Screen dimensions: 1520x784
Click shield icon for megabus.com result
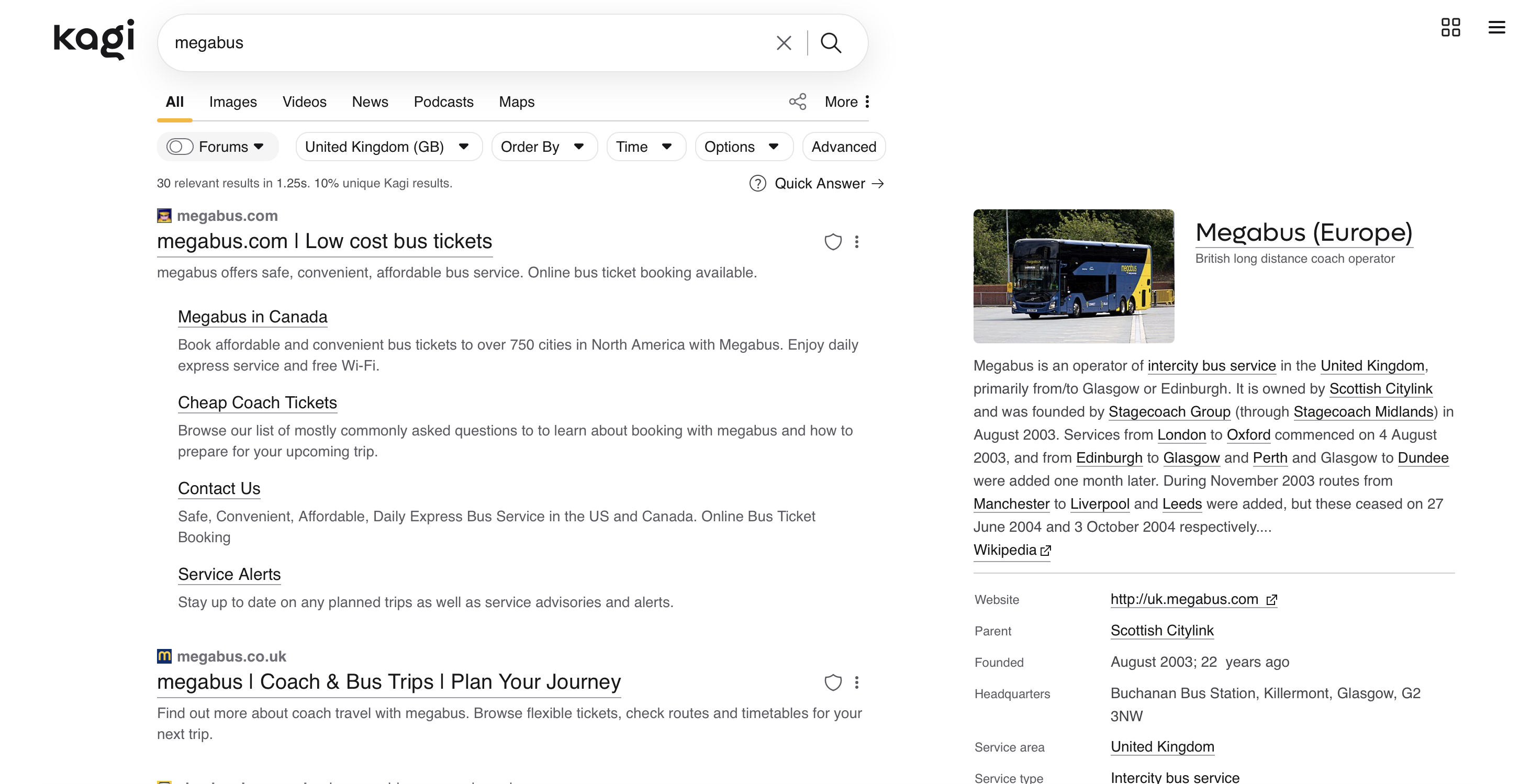point(833,242)
